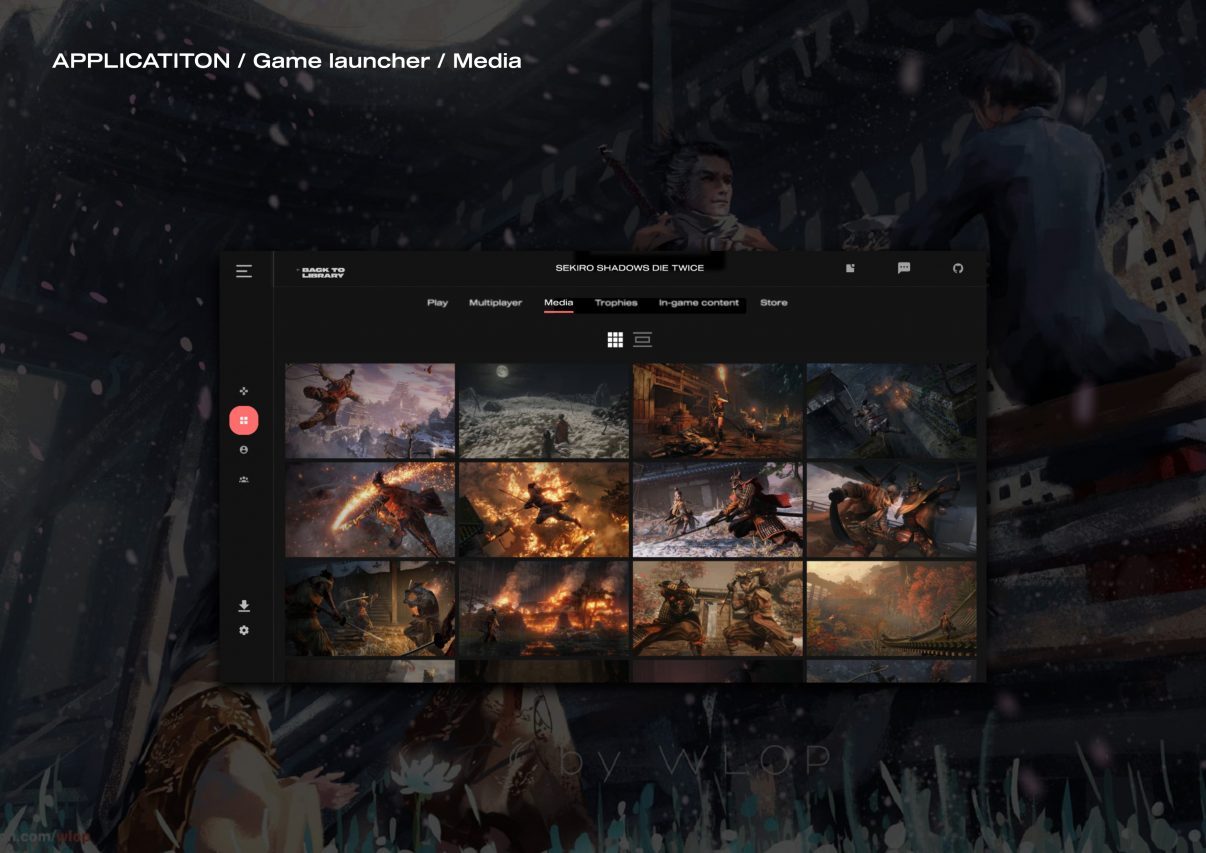Open screenshot of ninja leaping over castle
The image size is (1206, 853).
pos(370,411)
